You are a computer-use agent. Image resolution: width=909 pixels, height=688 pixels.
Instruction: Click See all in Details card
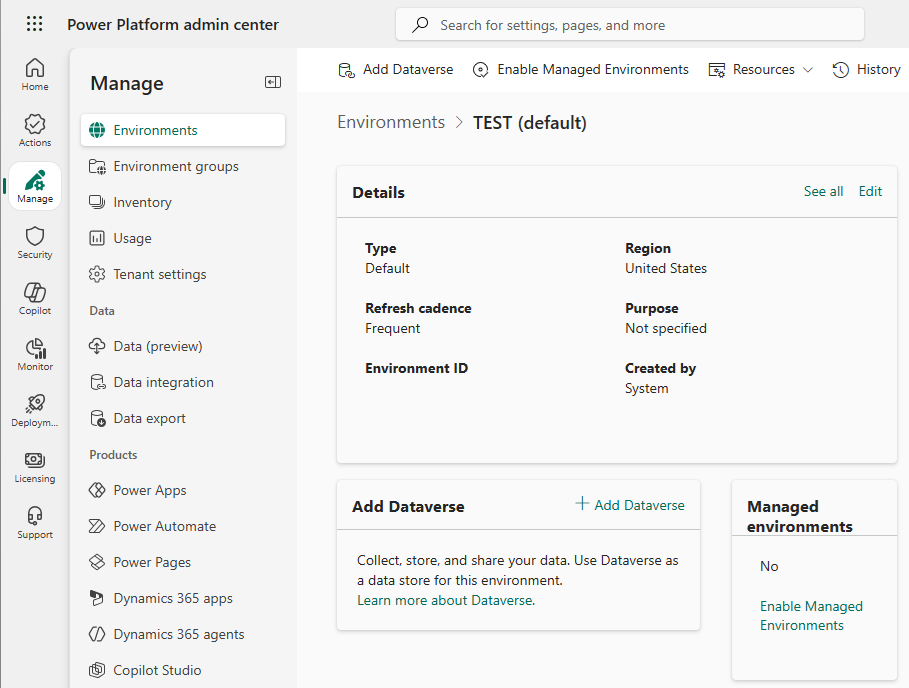coord(823,191)
